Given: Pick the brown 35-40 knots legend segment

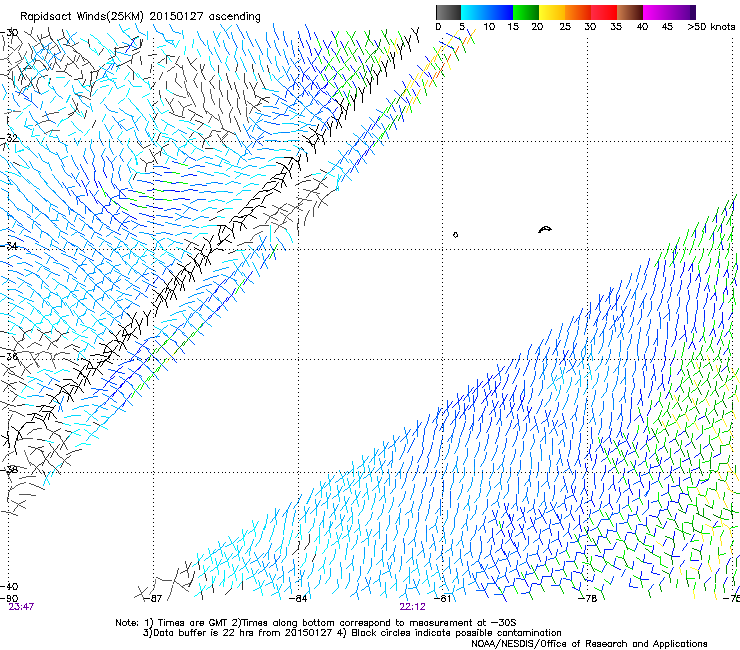Looking at the screenshot, I should 630,12.
